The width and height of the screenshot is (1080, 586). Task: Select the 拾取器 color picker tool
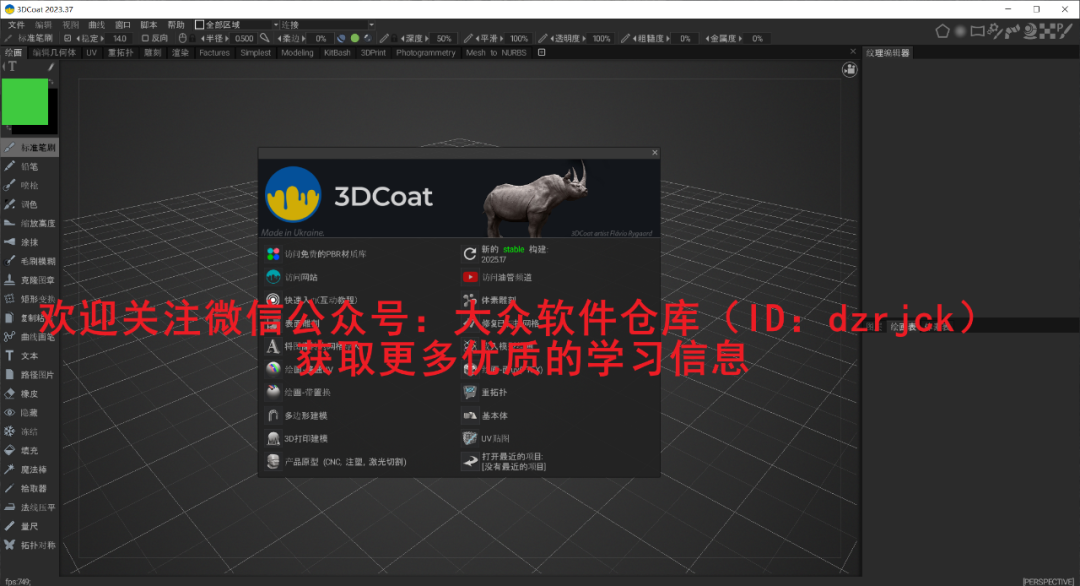coord(29,488)
